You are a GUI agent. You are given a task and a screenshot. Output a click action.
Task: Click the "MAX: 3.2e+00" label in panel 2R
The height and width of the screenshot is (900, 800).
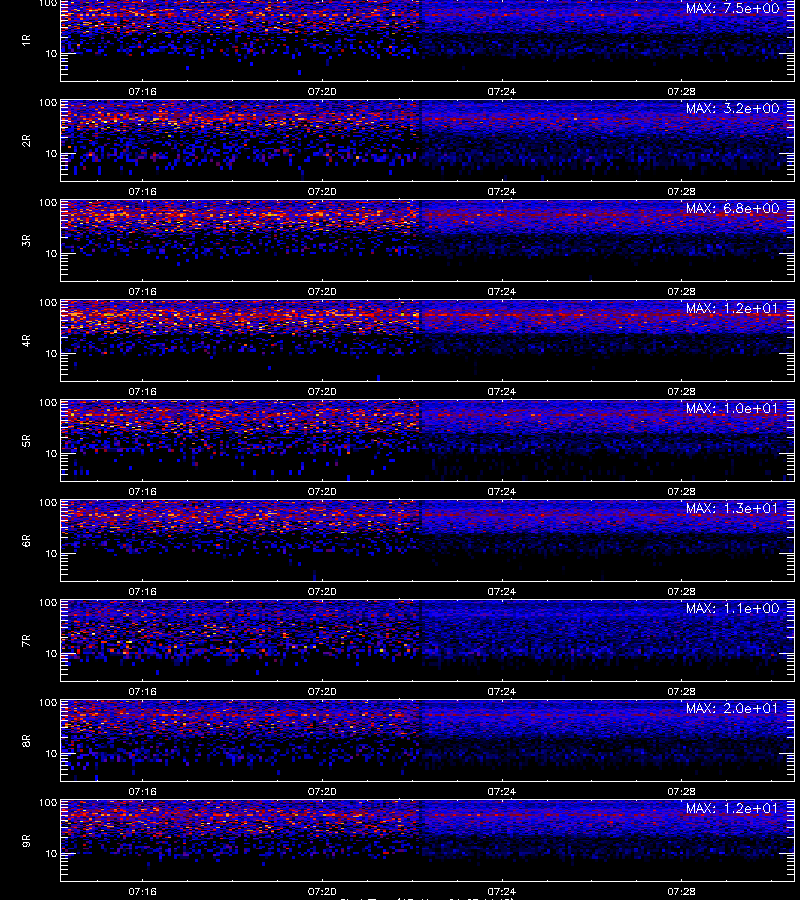[x=732, y=108]
